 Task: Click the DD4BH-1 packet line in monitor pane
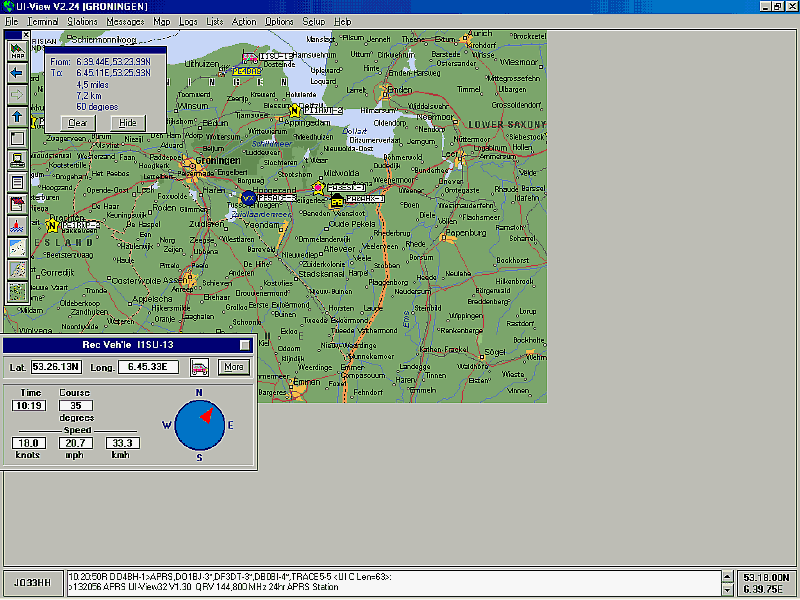click(x=230, y=578)
